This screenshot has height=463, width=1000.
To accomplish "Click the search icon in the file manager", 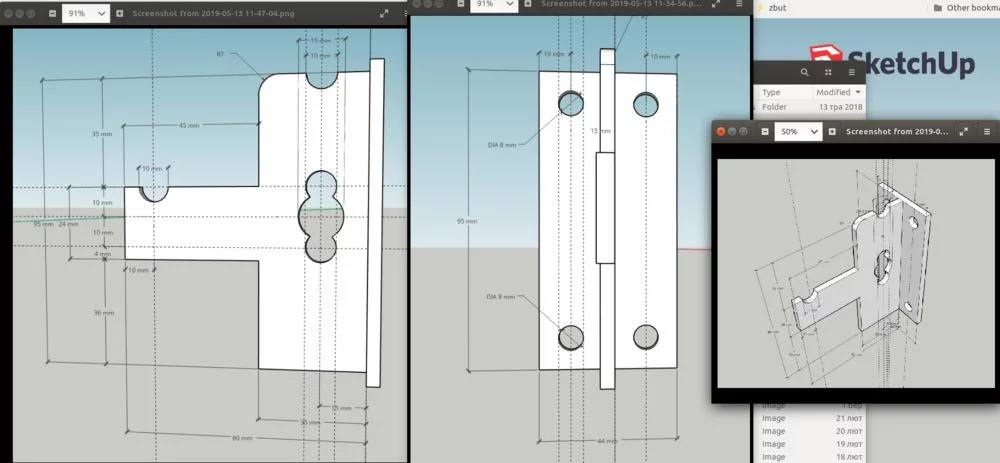I will point(805,73).
